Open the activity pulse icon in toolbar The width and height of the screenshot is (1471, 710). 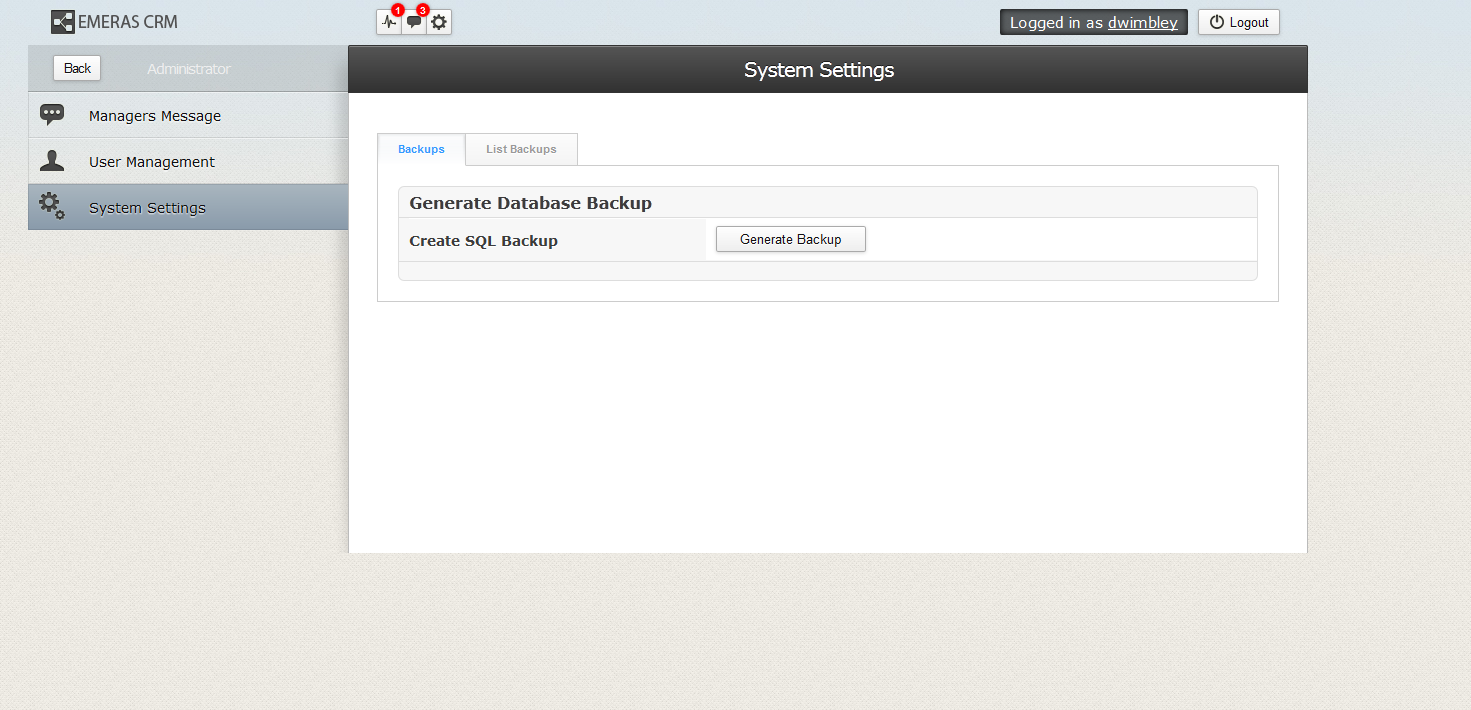click(389, 23)
